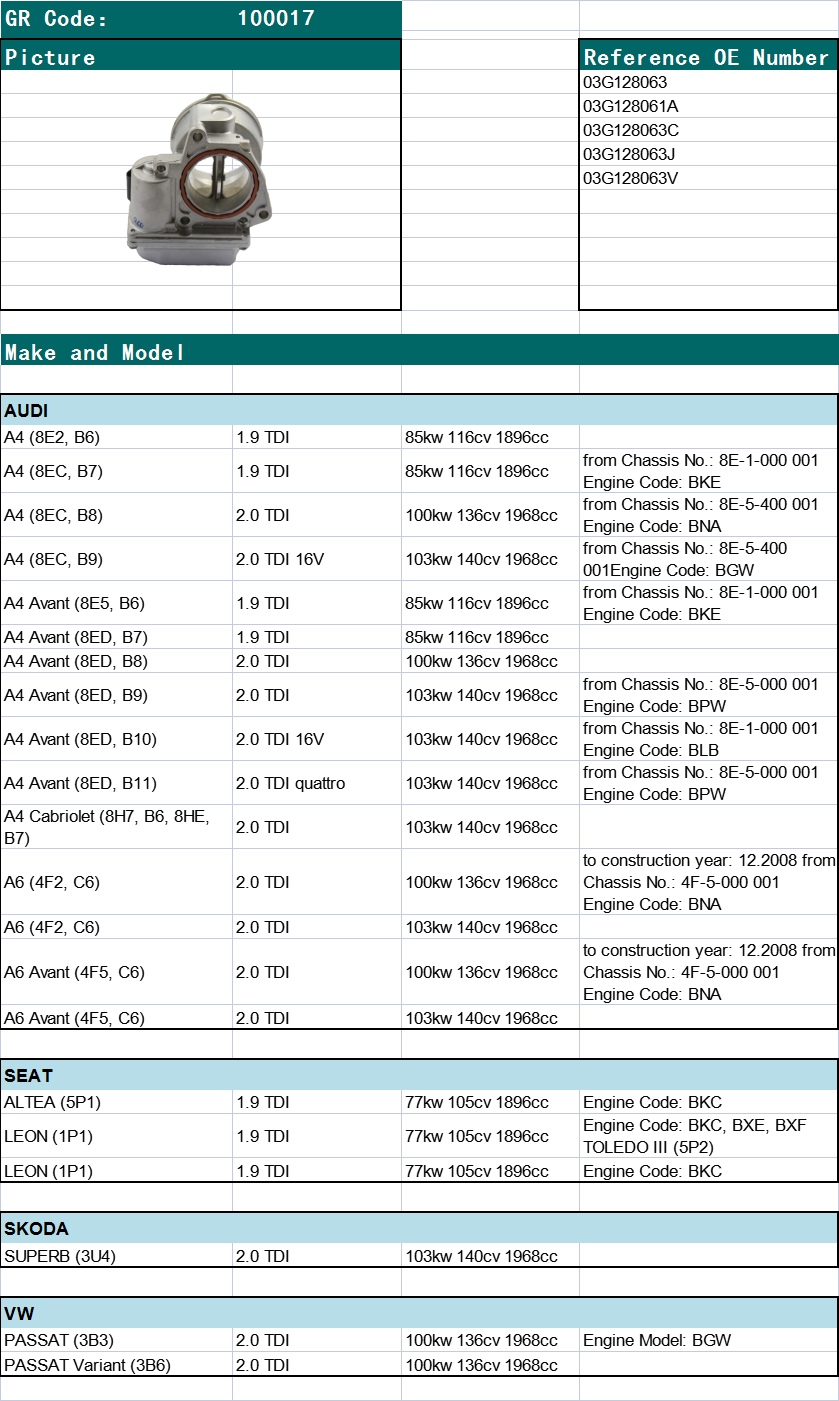Select OE number 03G128061A
The height and width of the screenshot is (1401, 839).
[708, 106]
